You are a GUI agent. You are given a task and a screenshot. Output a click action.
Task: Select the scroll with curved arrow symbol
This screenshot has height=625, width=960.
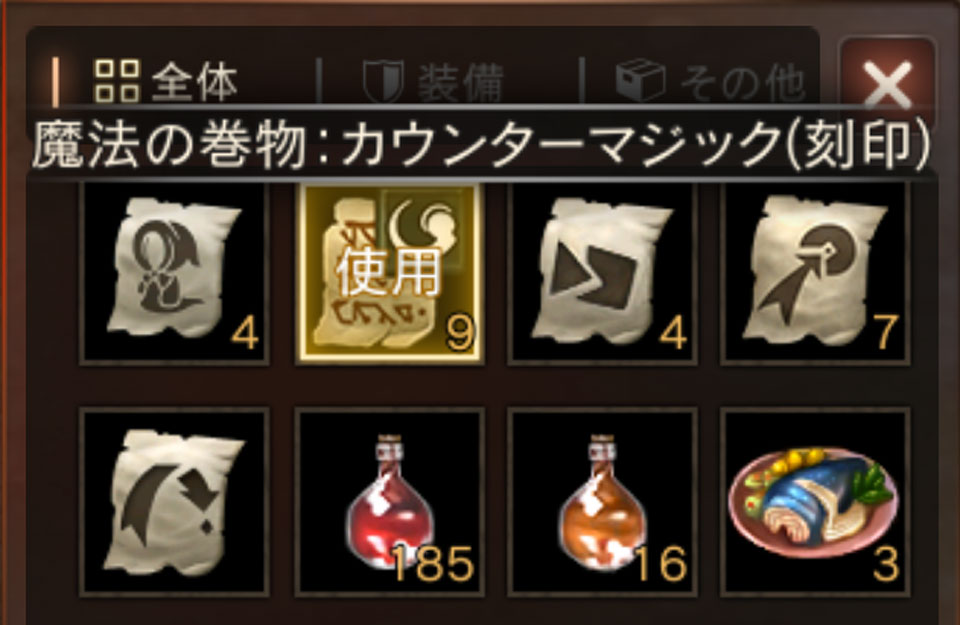coord(174,502)
